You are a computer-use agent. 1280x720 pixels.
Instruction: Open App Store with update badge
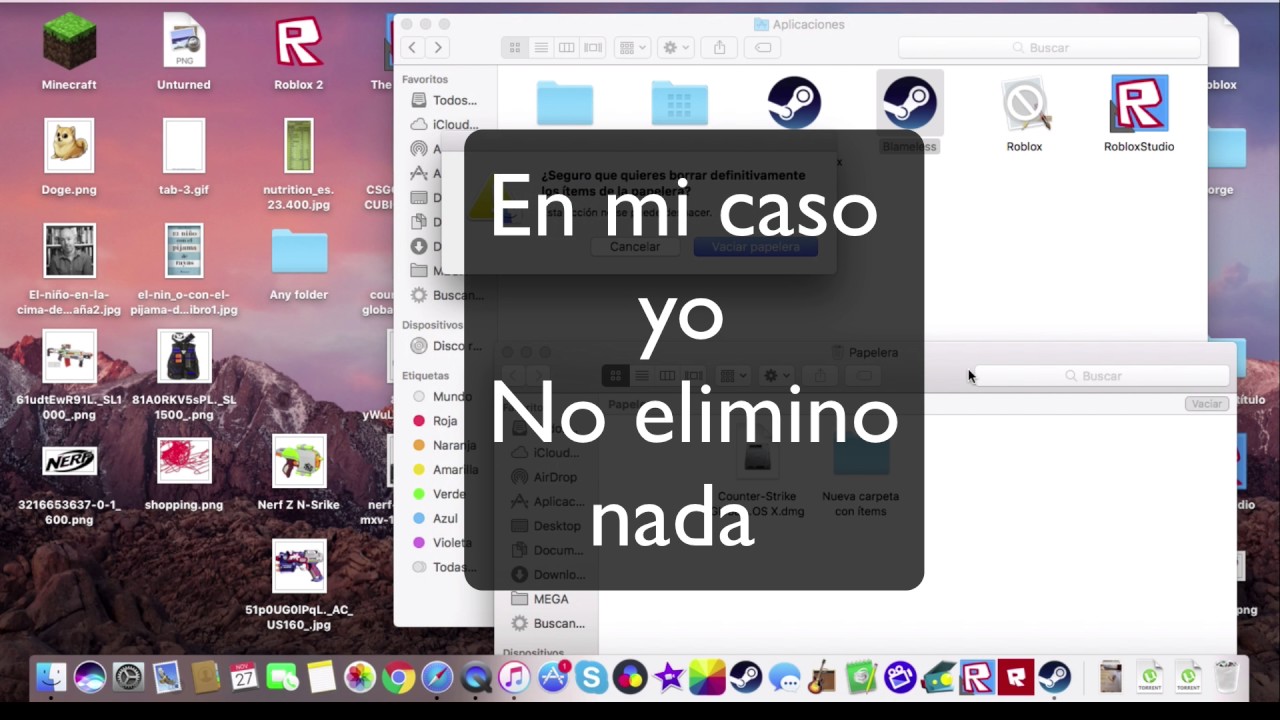[553, 678]
